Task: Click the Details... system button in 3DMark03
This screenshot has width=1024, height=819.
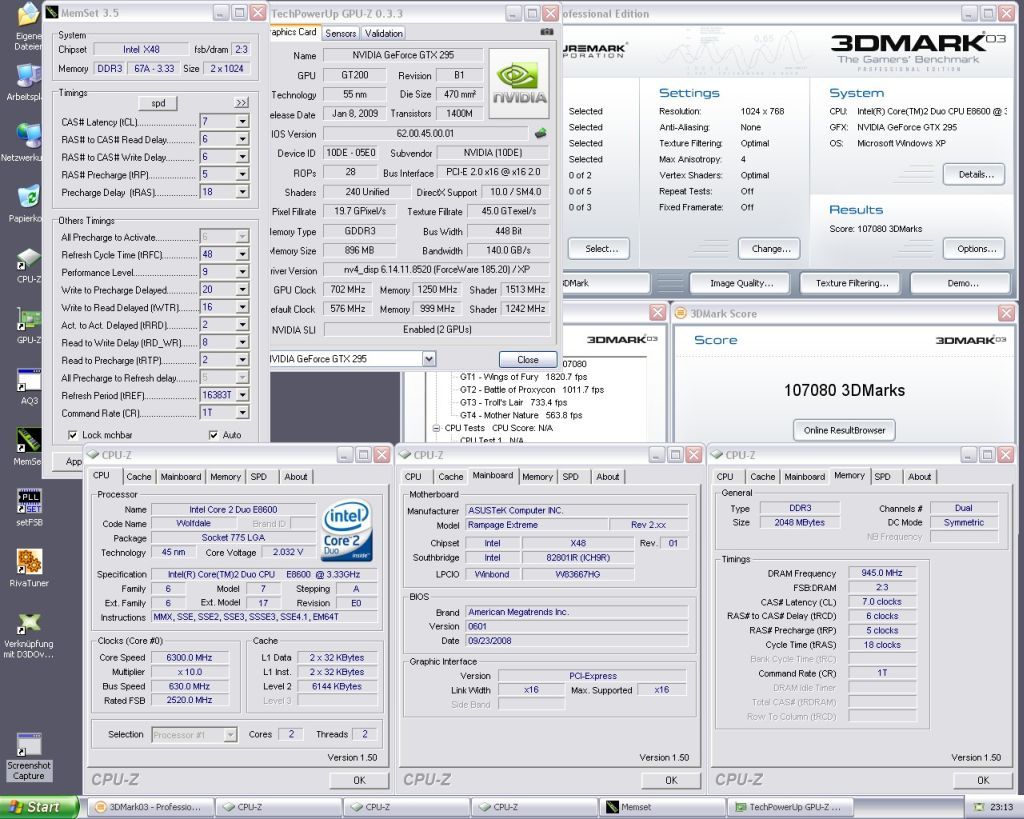Action: pyautogui.click(x=976, y=174)
